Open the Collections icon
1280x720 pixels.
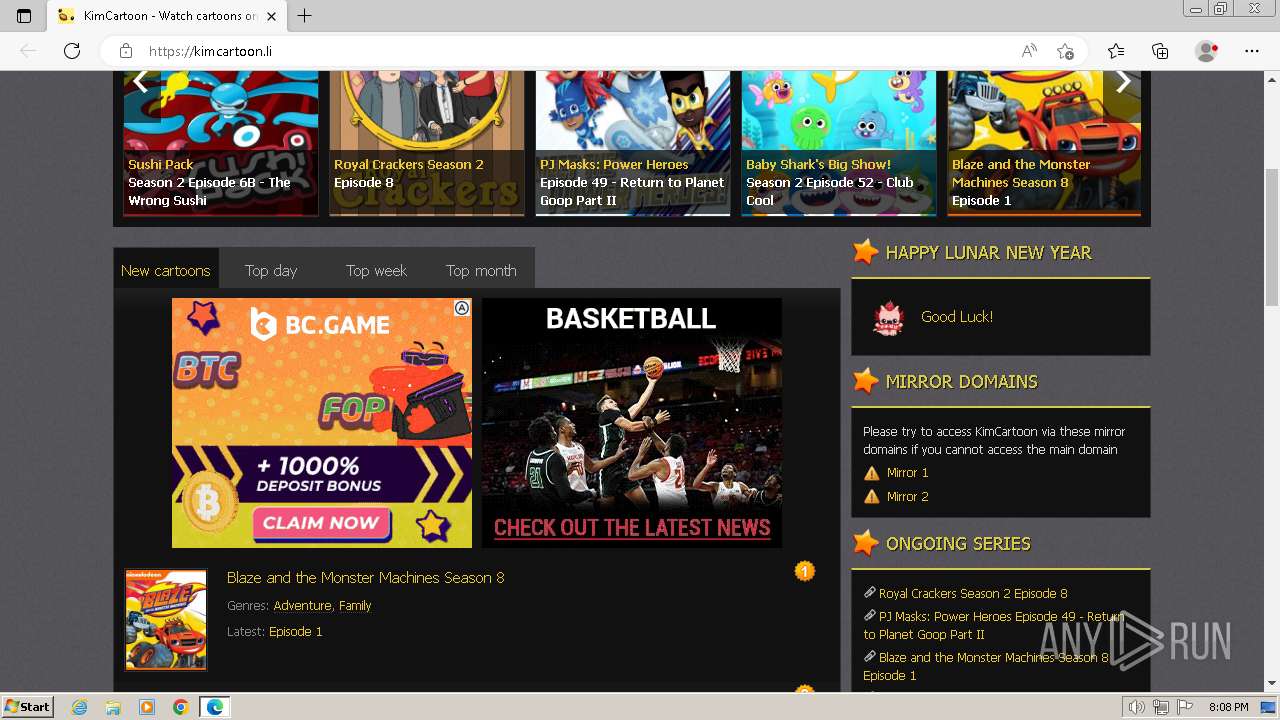point(1160,51)
